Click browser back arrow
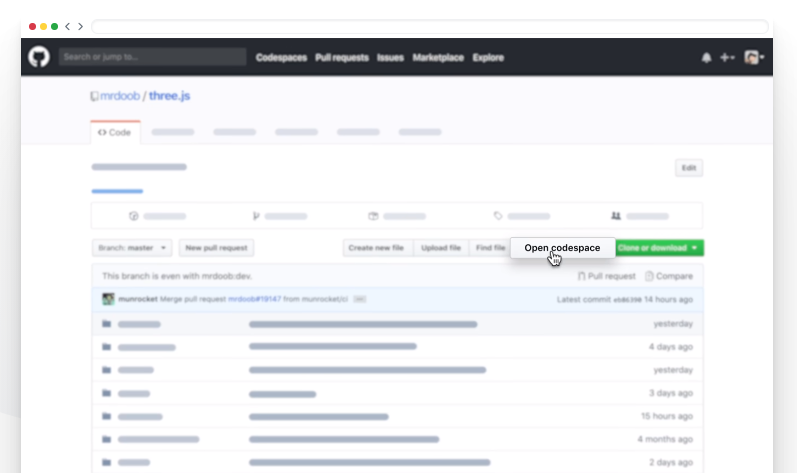The height and width of the screenshot is (473, 797). tap(68, 26)
